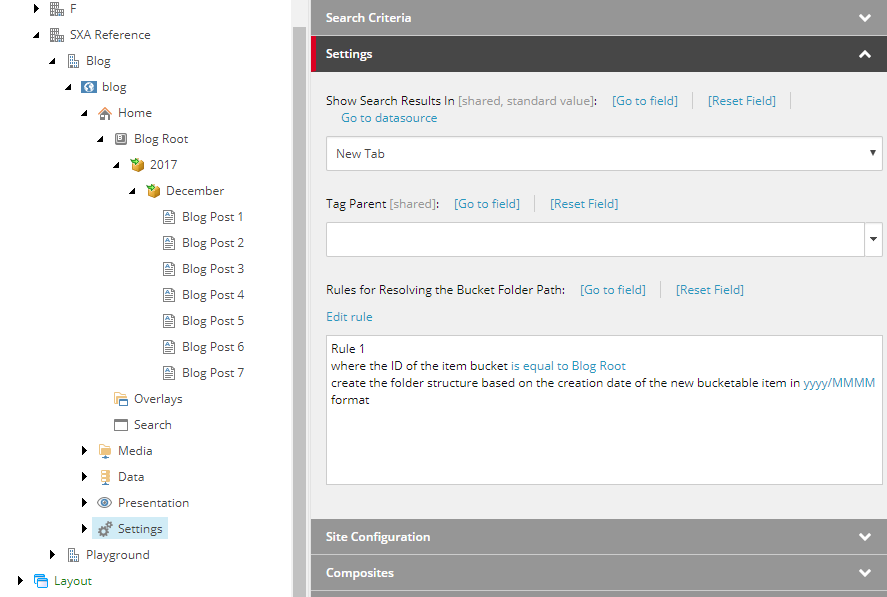The height and width of the screenshot is (597, 887).
Task: Click the Search page icon in tree
Action: [120, 425]
